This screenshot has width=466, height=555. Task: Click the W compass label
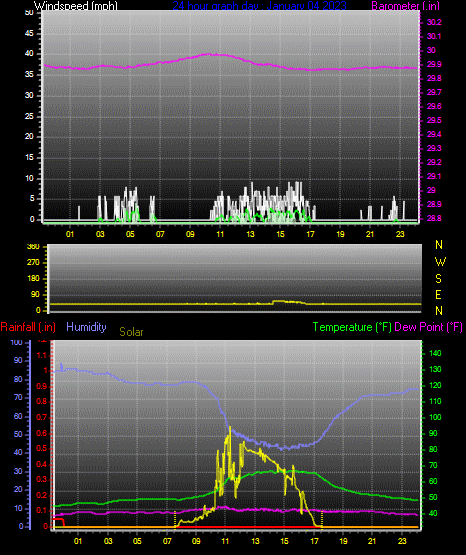[x=440, y=262]
